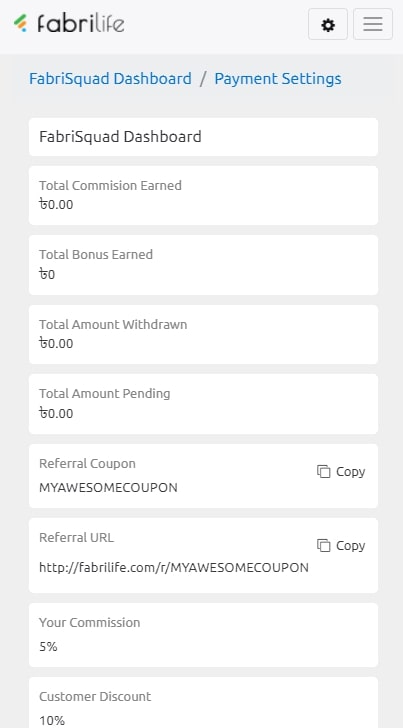
Task: Click the FabriSquad Dashboard heading card
Action: [203, 137]
